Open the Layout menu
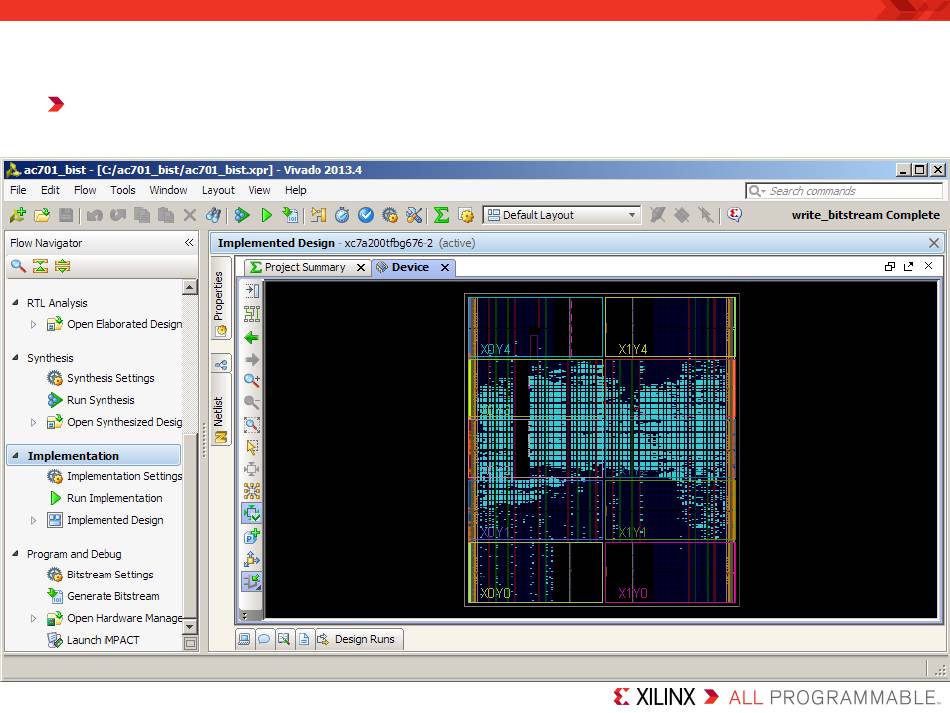 click(x=218, y=190)
